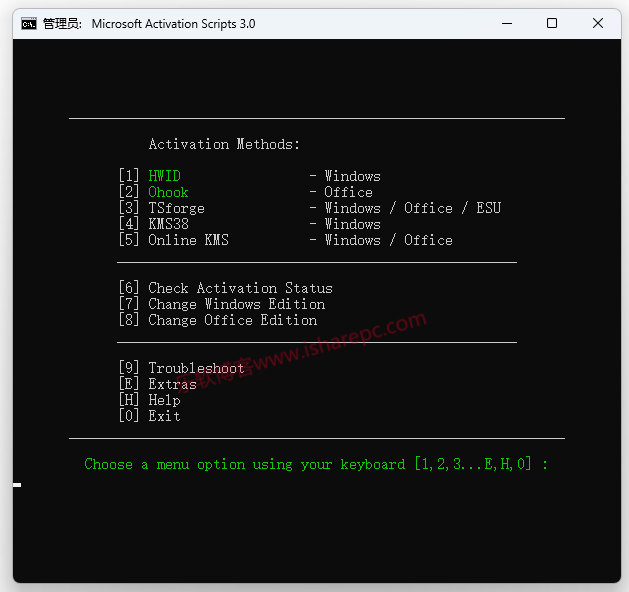
Task: Select the green HWID option text
Action: pyautogui.click(x=164, y=176)
